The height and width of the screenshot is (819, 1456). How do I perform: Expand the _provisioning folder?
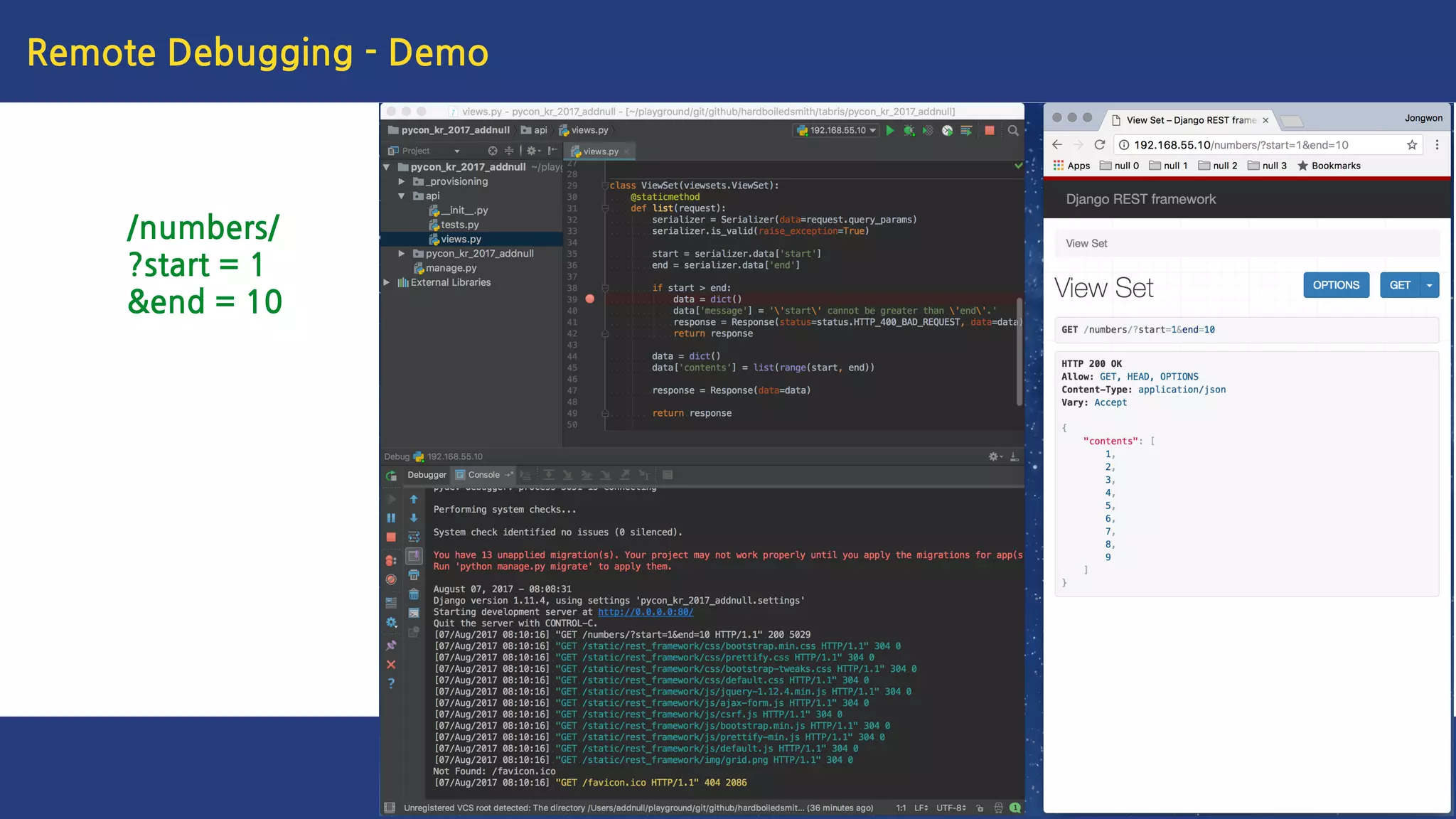coord(401,182)
